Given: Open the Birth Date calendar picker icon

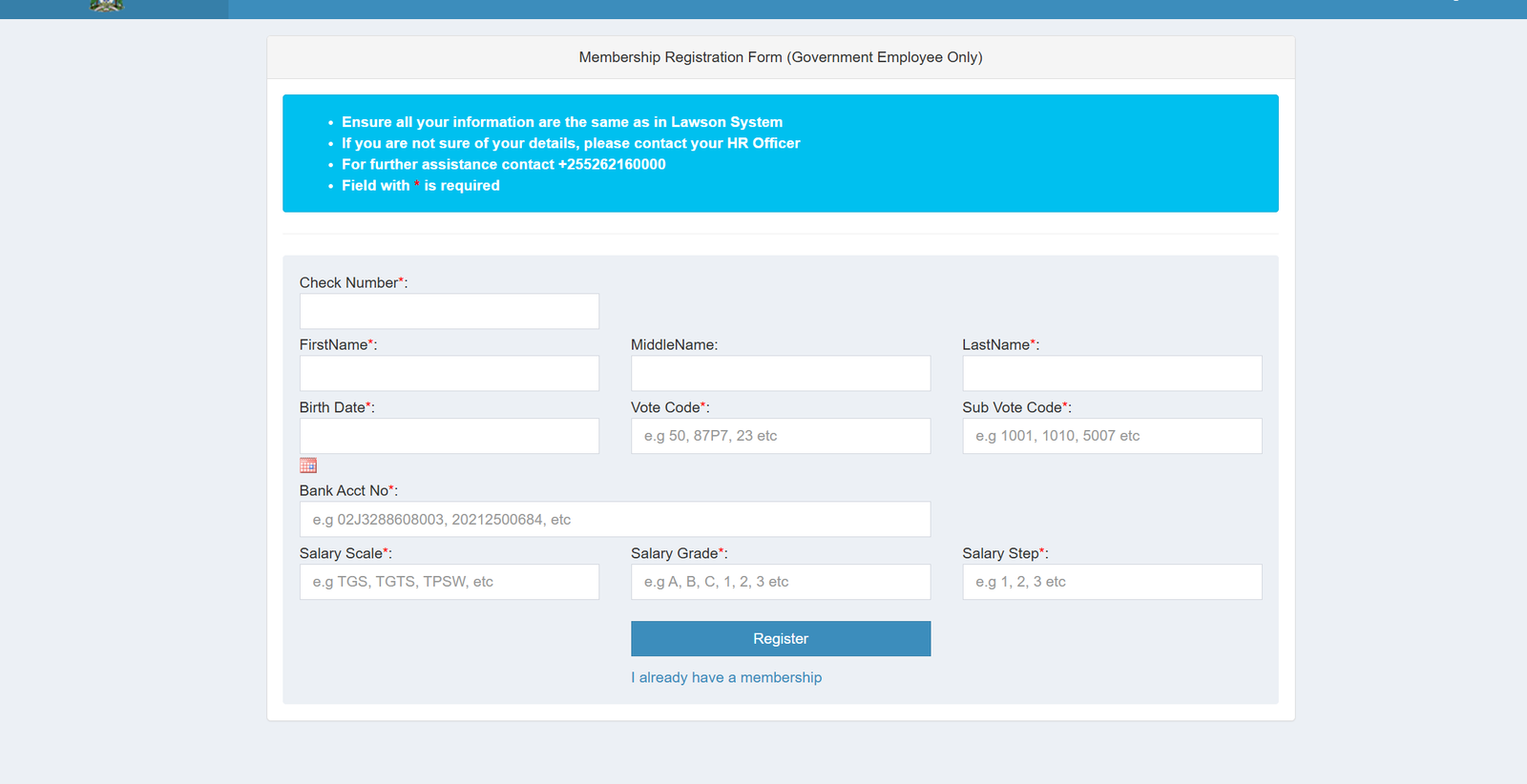Looking at the screenshot, I should 307,465.
